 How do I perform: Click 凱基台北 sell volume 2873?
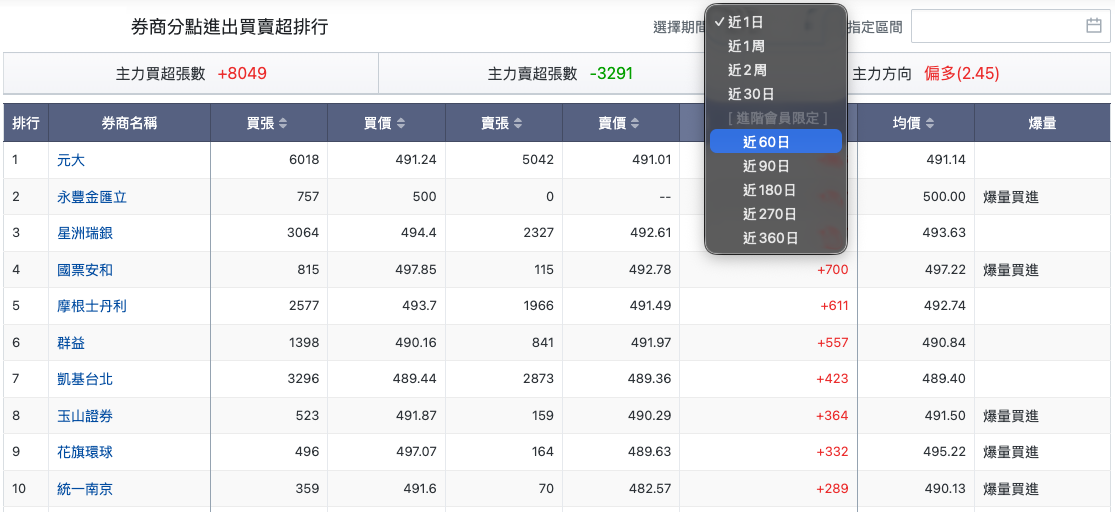[538, 379]
